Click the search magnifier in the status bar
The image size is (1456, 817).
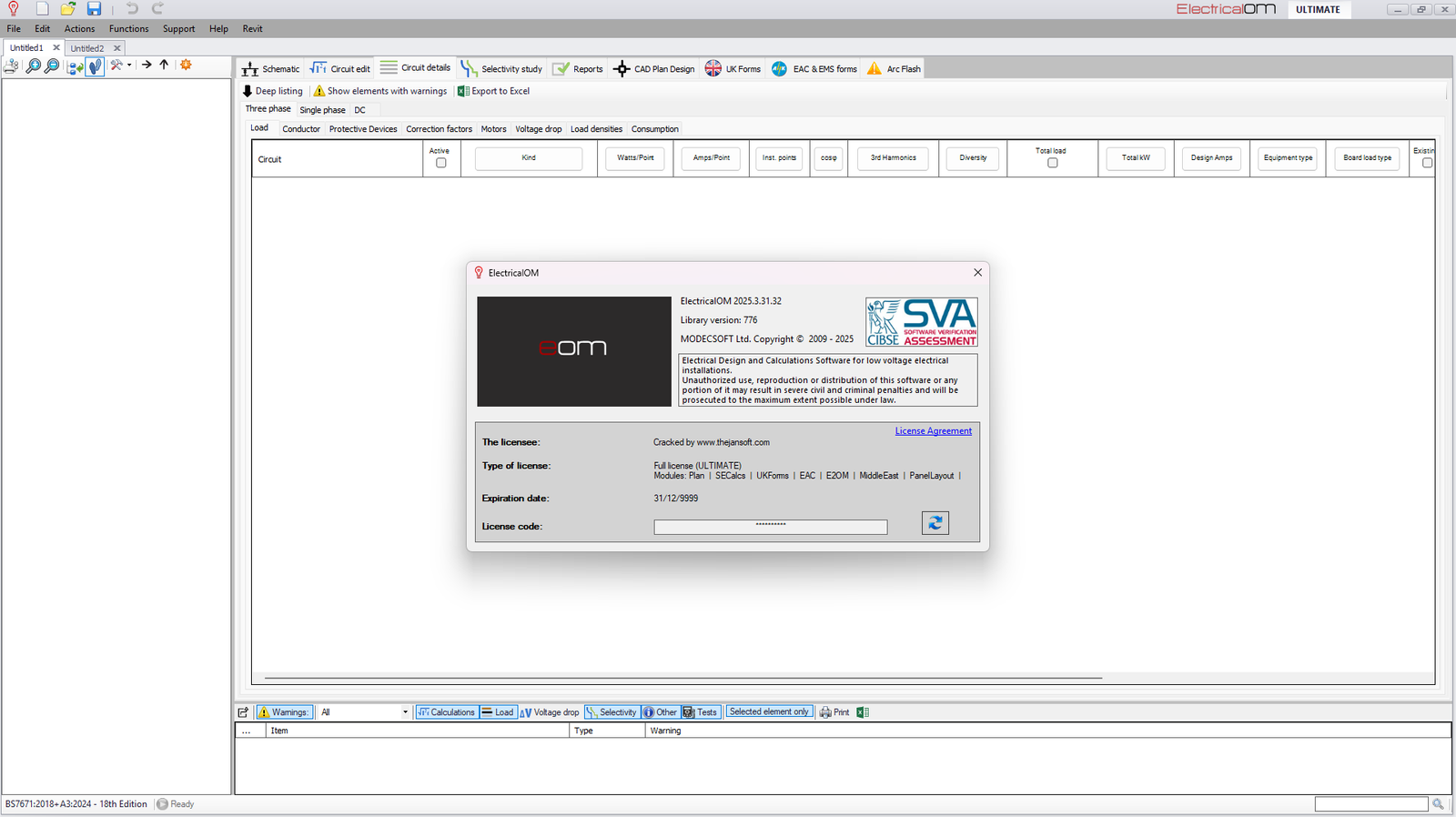(x=1439, y=804)
